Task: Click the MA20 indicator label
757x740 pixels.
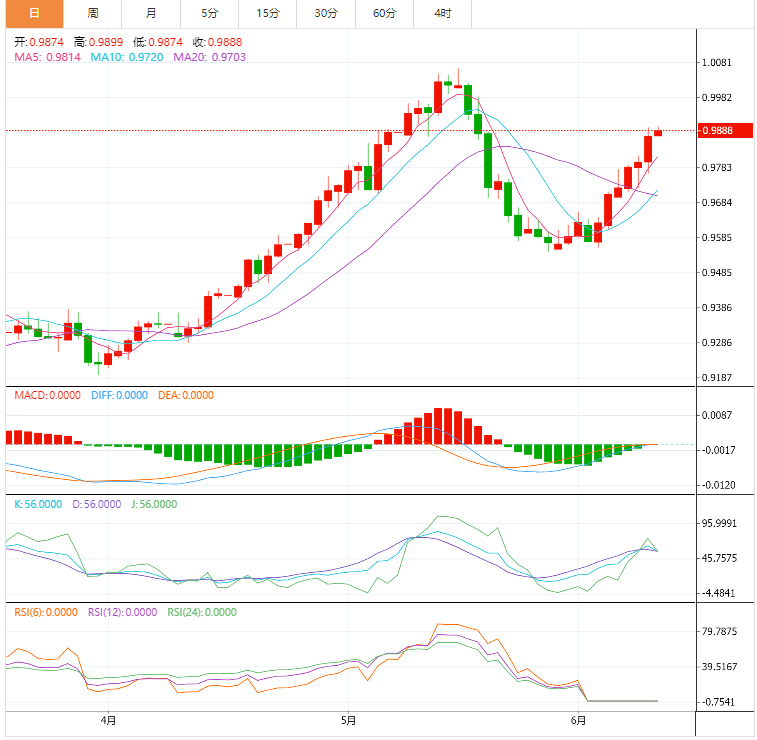Action: pos(210,58)
